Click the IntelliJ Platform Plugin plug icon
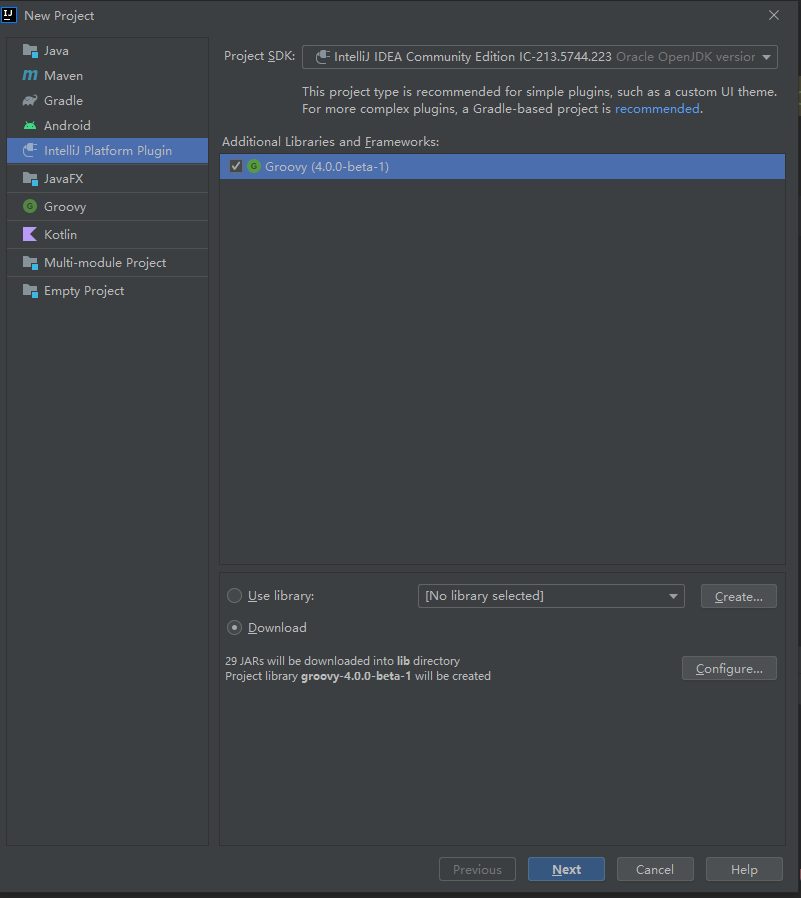 pyautogui.click(x=30, y=151)
